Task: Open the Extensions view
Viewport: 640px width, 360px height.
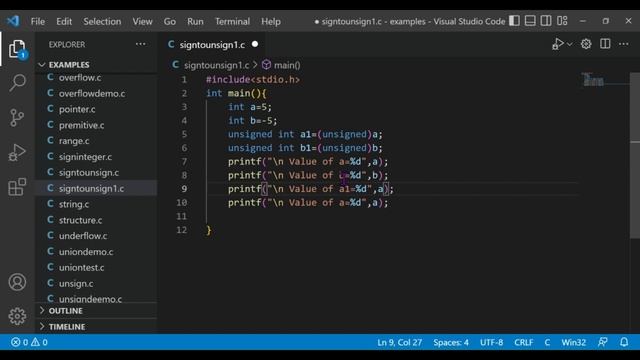Action: [17, 187]
